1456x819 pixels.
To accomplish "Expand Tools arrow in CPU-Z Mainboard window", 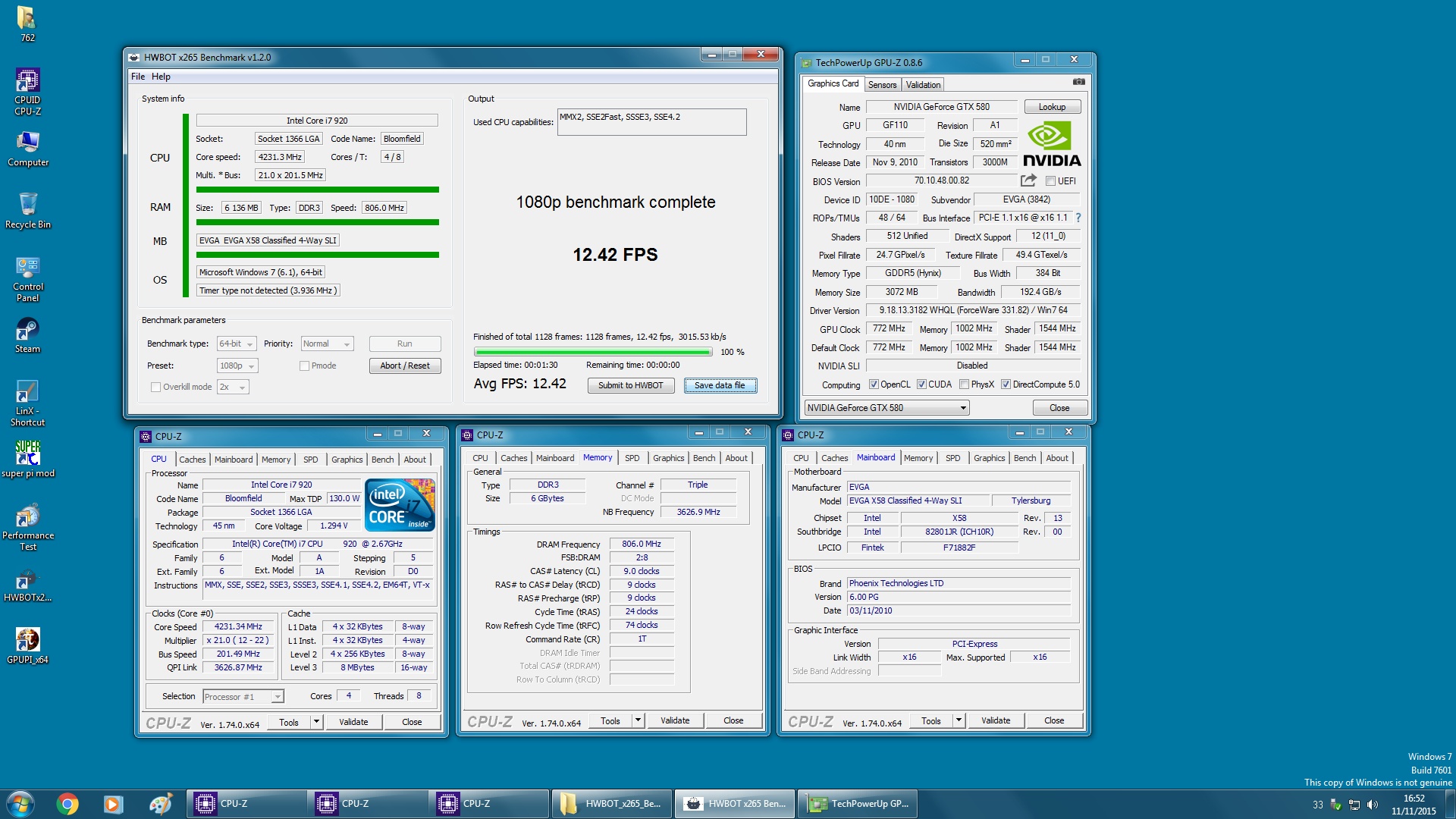I will [959, 720].
